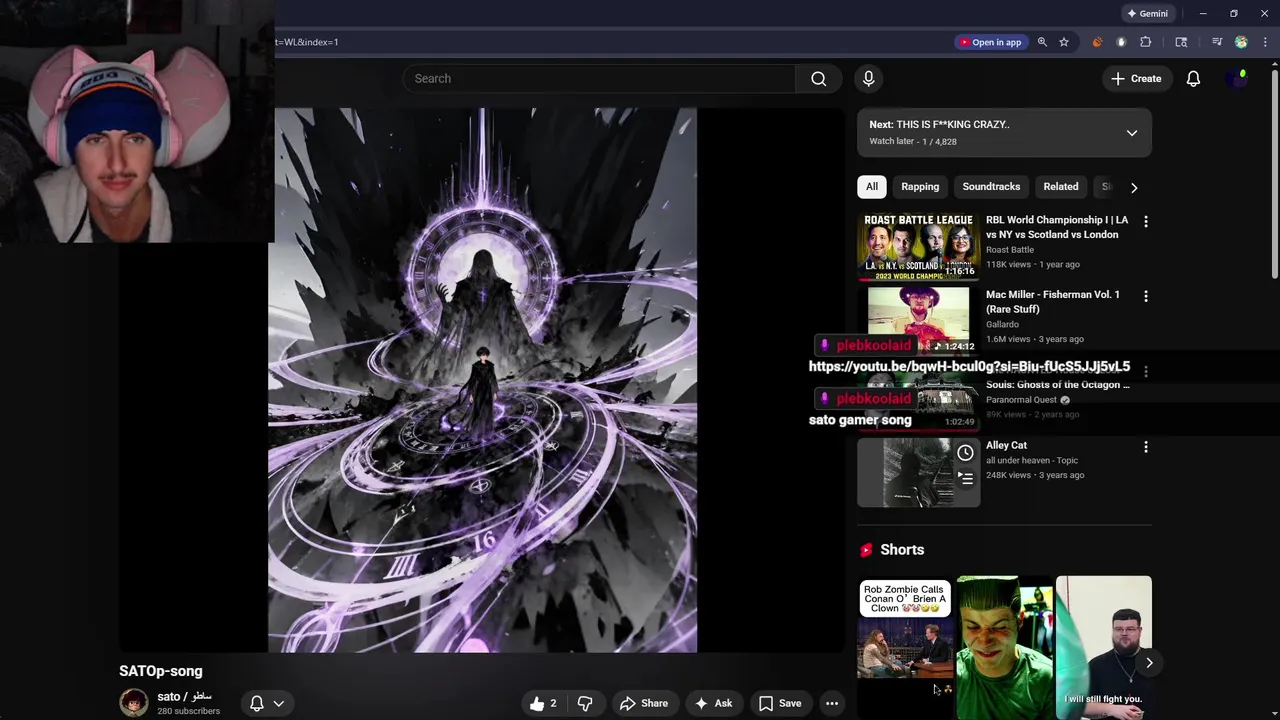Open the sato channel avatar
This screenshot has width=1280, height=720.
(134, 703)
